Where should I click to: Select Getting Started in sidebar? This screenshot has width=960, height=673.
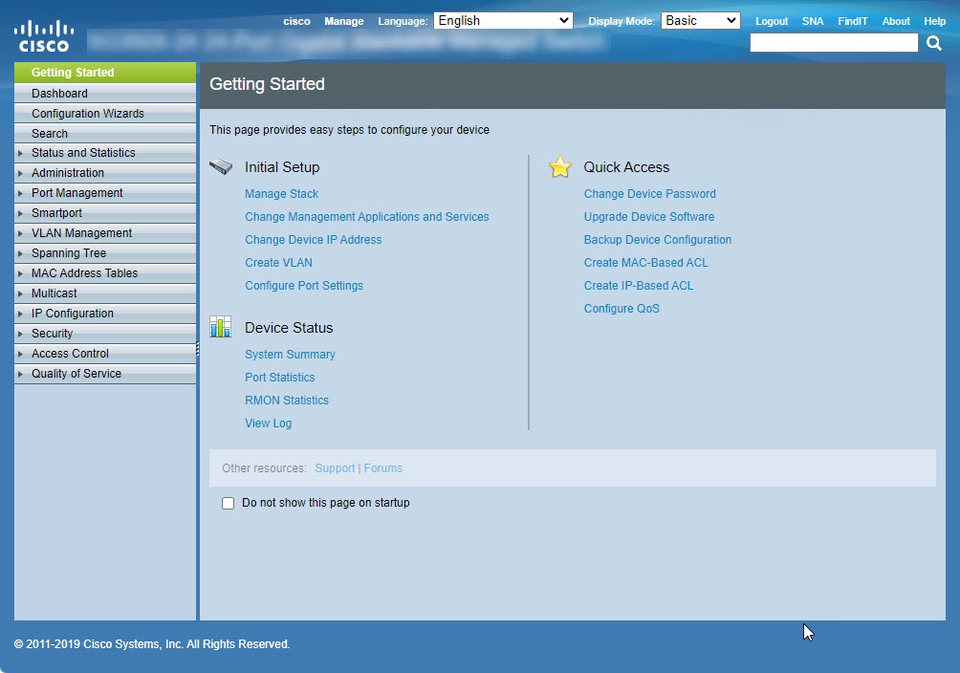(105, 72)
